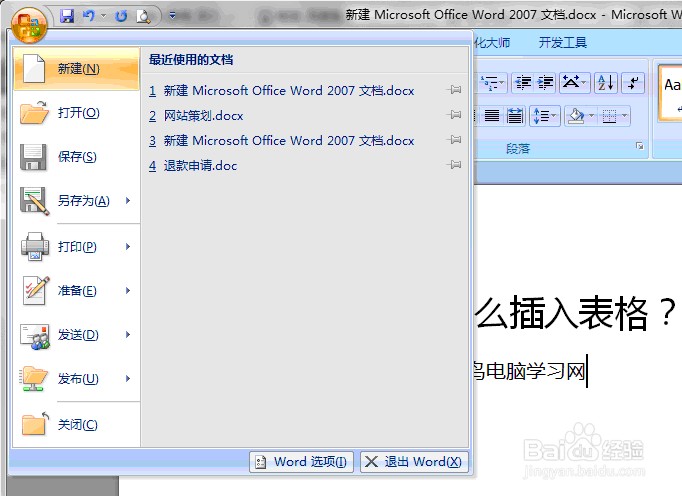This screenshot has height=496, width=682.
Task: Click the printer icon in menu
Action: click(x=35, y=247)
